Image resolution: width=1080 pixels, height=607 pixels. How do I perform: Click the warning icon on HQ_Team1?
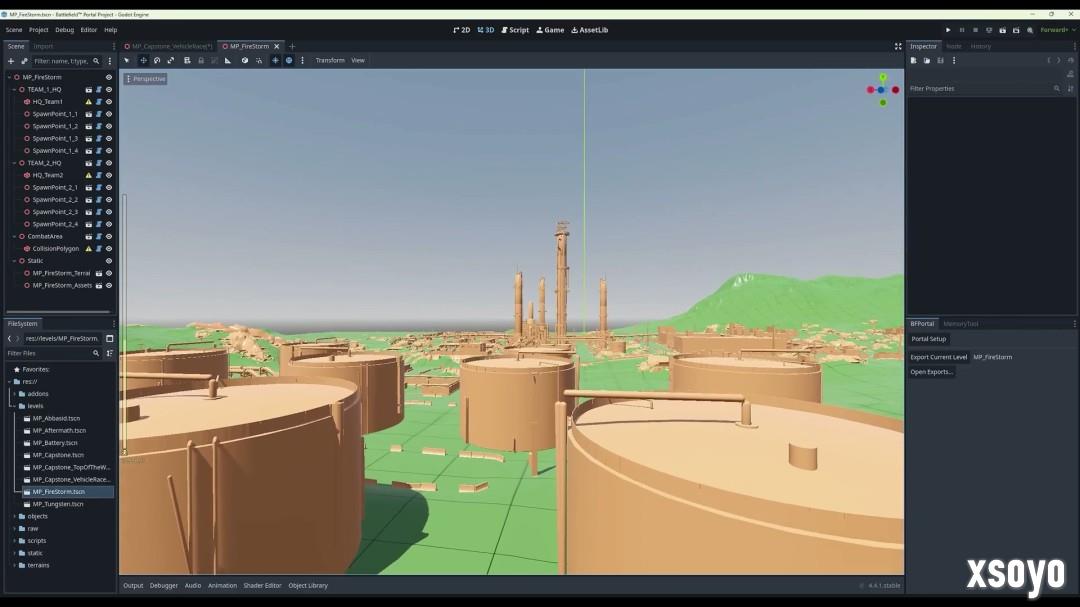[x=88, y=102]
